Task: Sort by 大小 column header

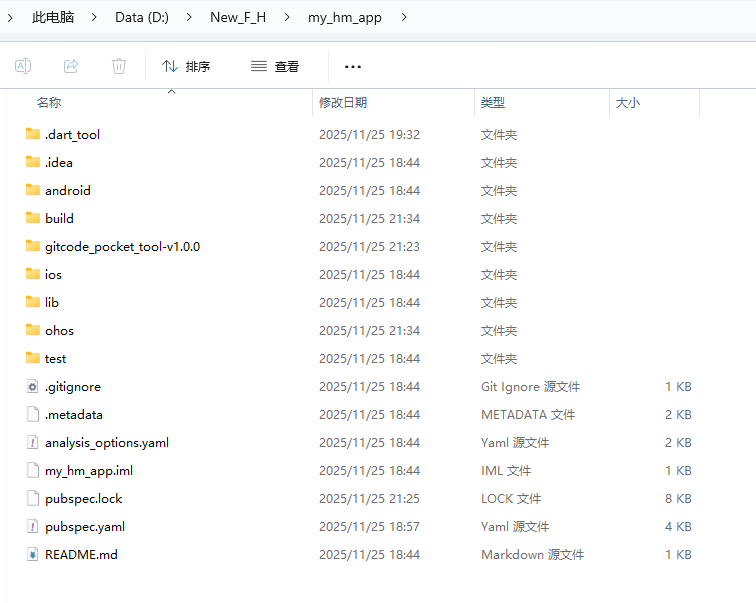Action: pos(628,103)
